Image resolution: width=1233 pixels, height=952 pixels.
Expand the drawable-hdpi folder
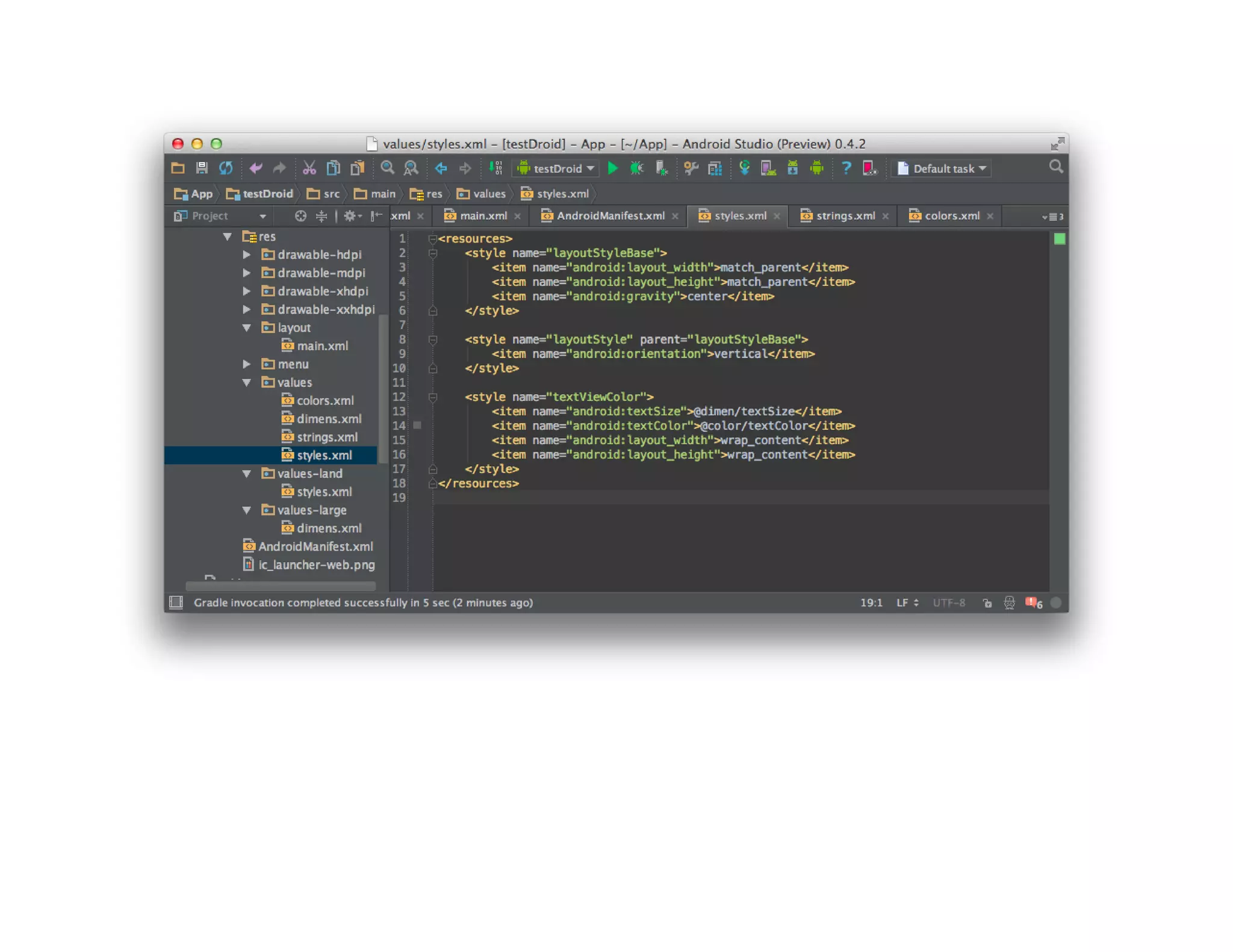point(246,255)
